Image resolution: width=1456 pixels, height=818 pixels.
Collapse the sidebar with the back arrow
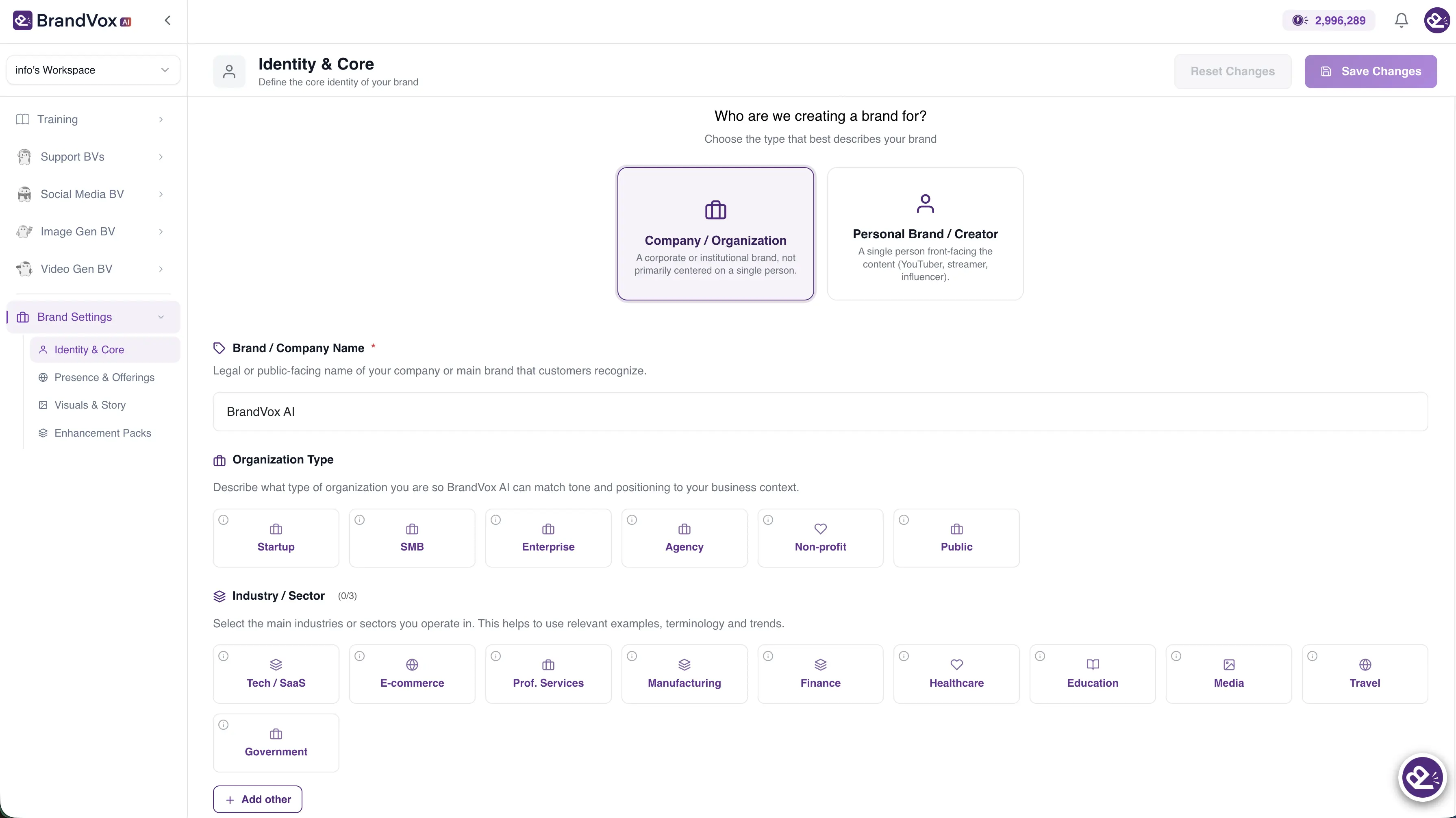point(167,20)
